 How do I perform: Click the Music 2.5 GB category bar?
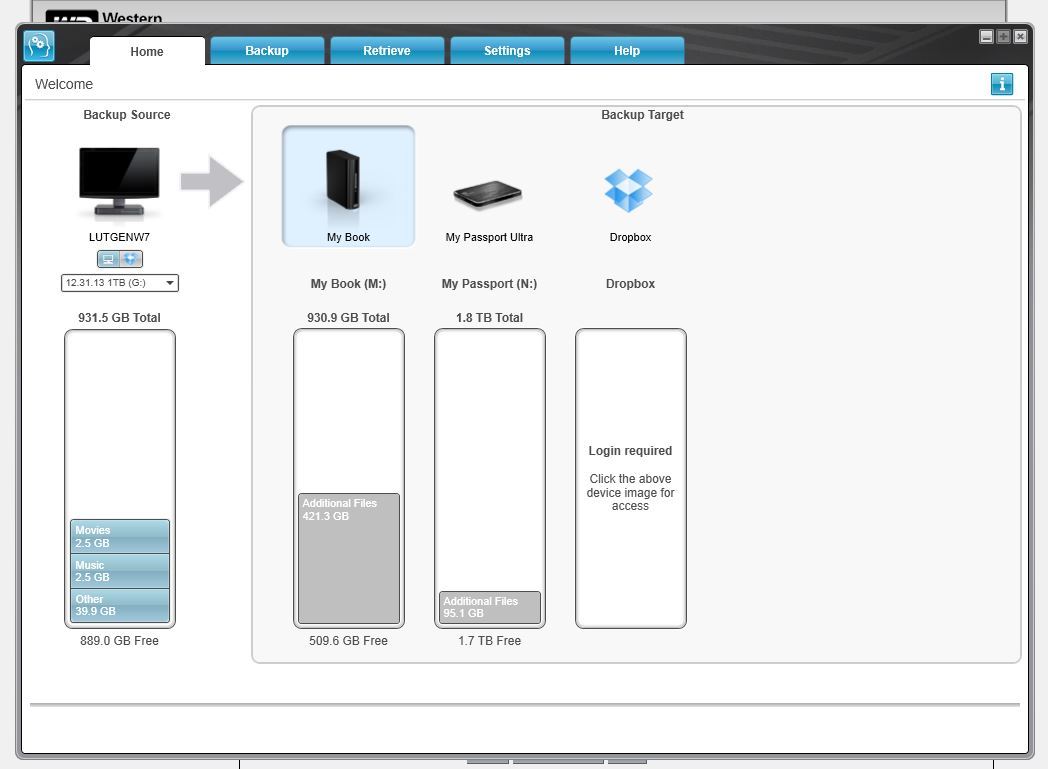[x=120, y=571]
